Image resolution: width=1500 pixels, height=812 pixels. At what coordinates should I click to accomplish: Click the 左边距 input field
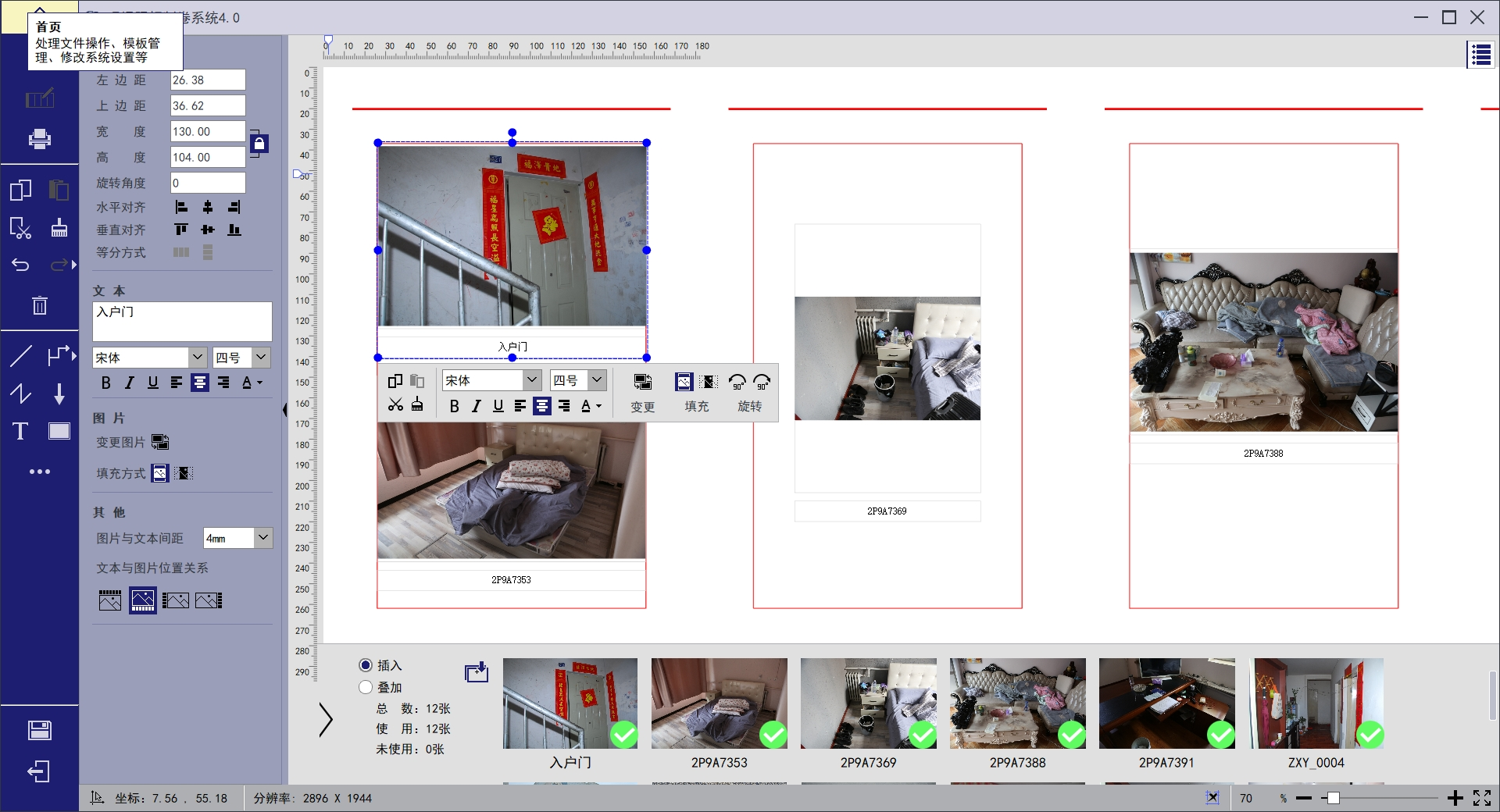point(208,80)
